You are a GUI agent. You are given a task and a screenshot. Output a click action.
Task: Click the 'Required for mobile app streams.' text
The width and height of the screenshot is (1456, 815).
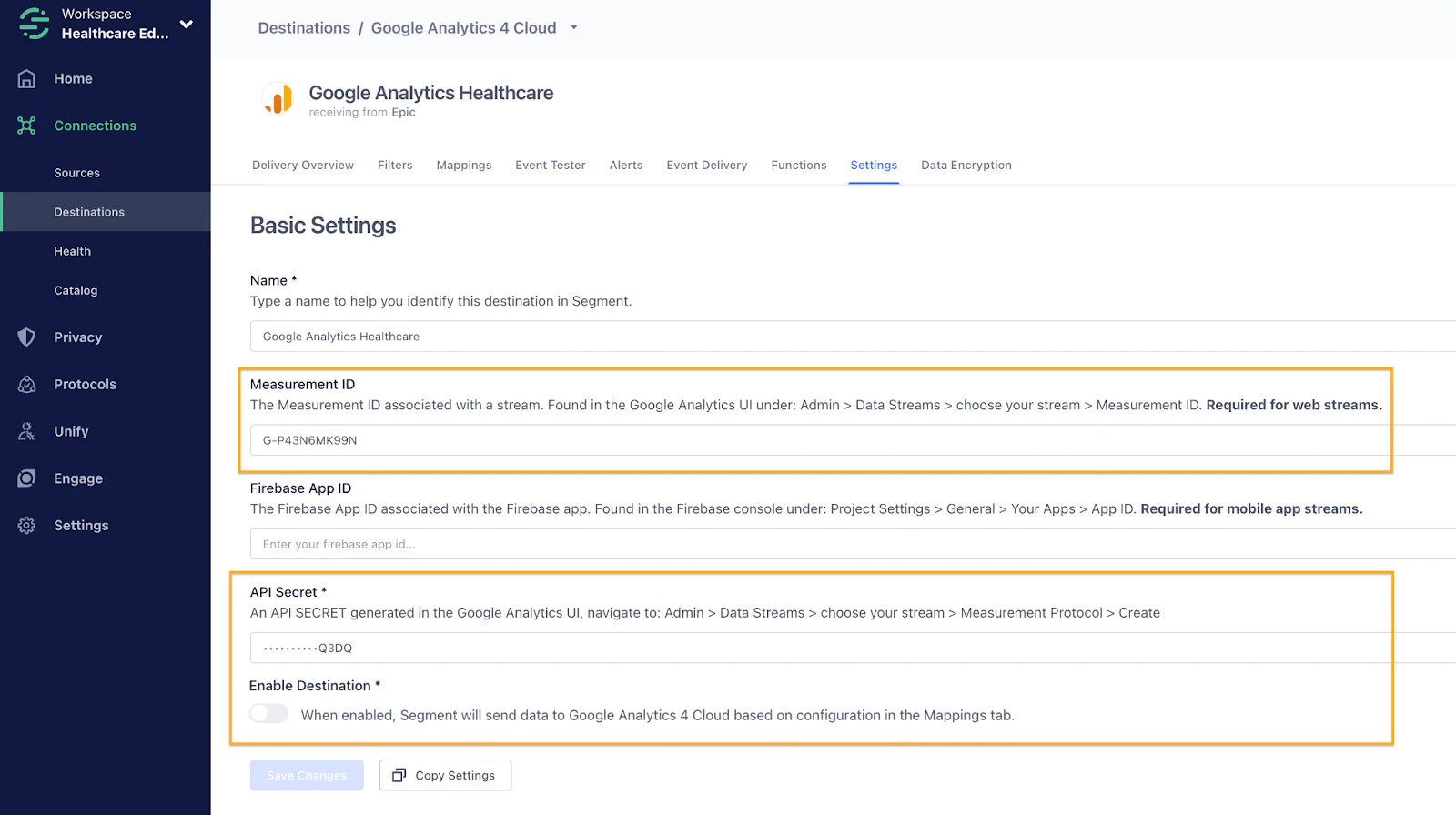pos(1251,509)
